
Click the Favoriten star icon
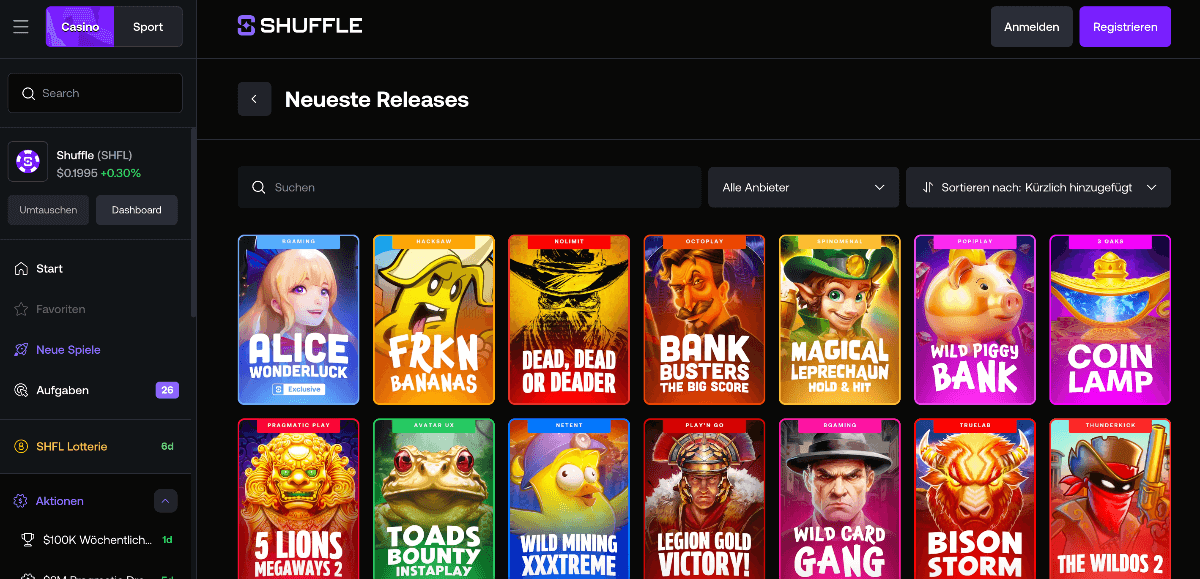pyautogui.click(x=21, y=309)
